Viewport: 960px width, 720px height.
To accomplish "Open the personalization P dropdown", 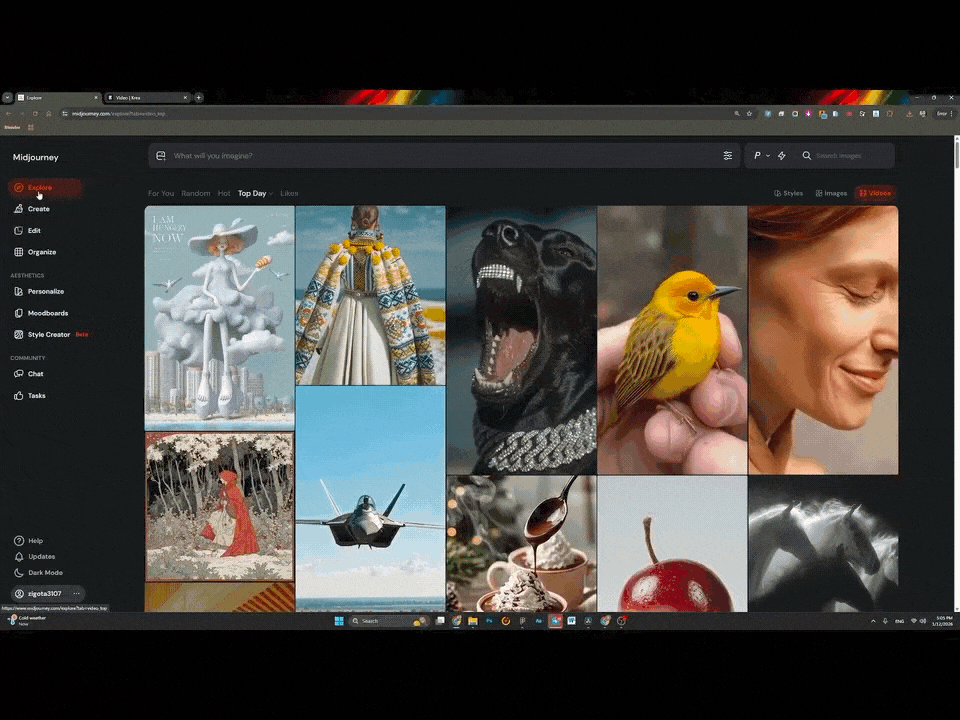I will click(761, 156).
